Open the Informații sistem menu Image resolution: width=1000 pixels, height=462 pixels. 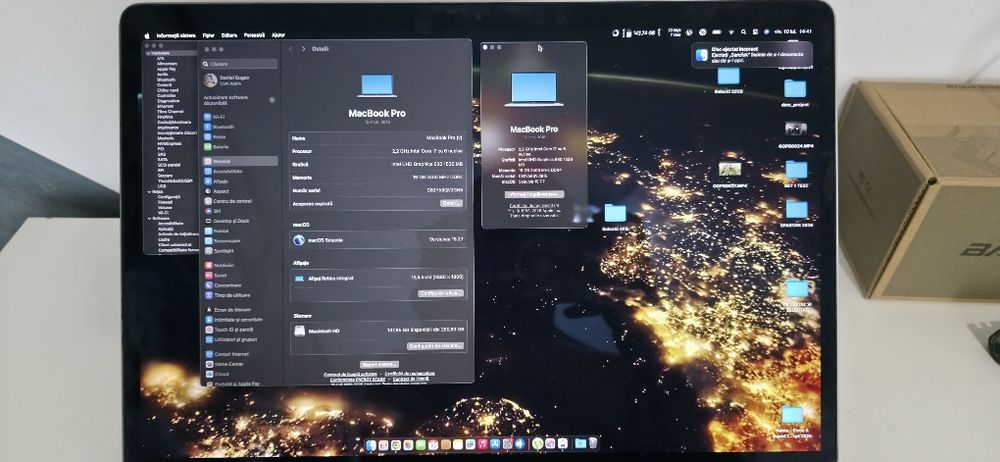176,35
